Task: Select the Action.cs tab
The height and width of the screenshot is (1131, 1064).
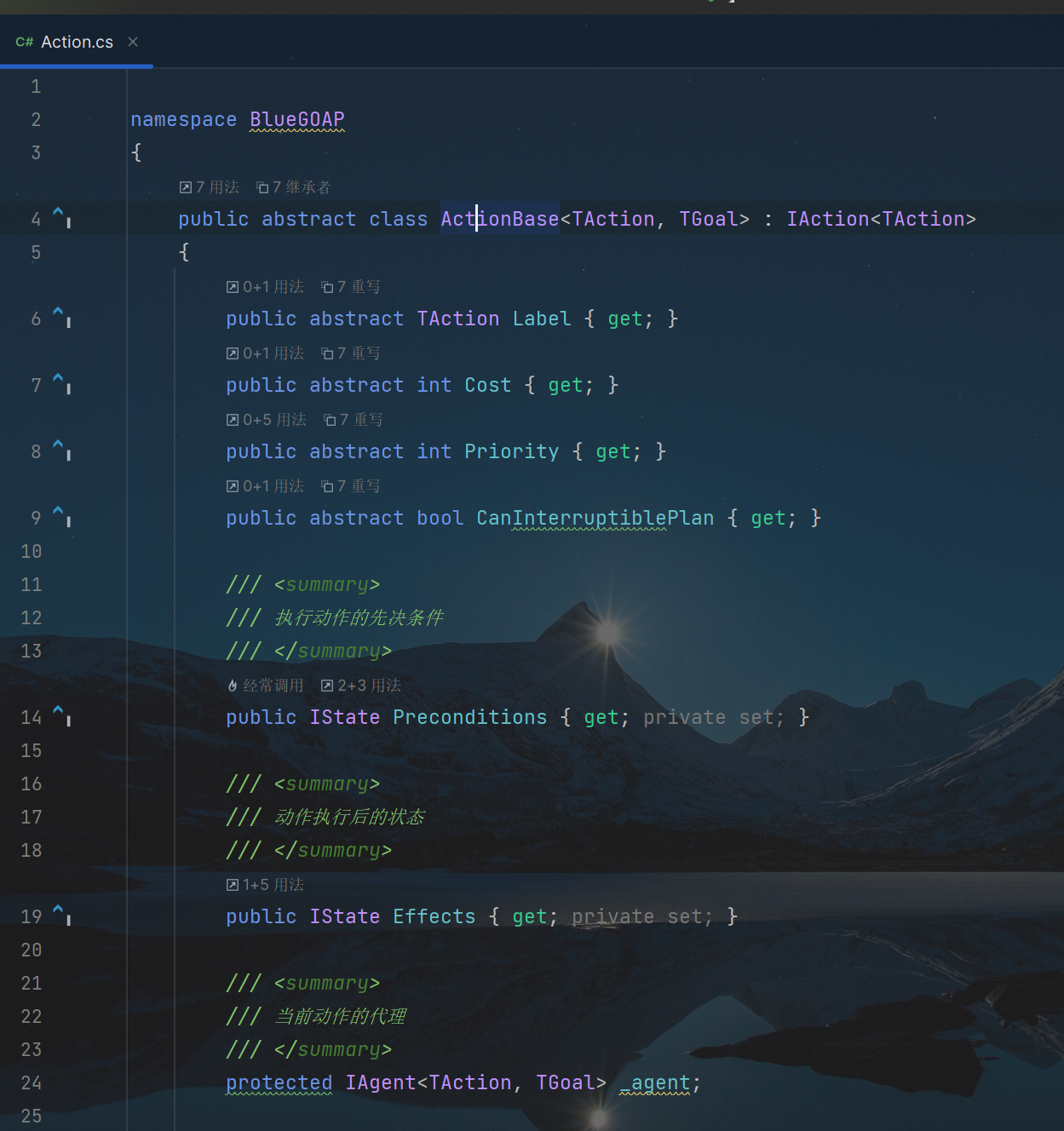Action: [77, 42]
